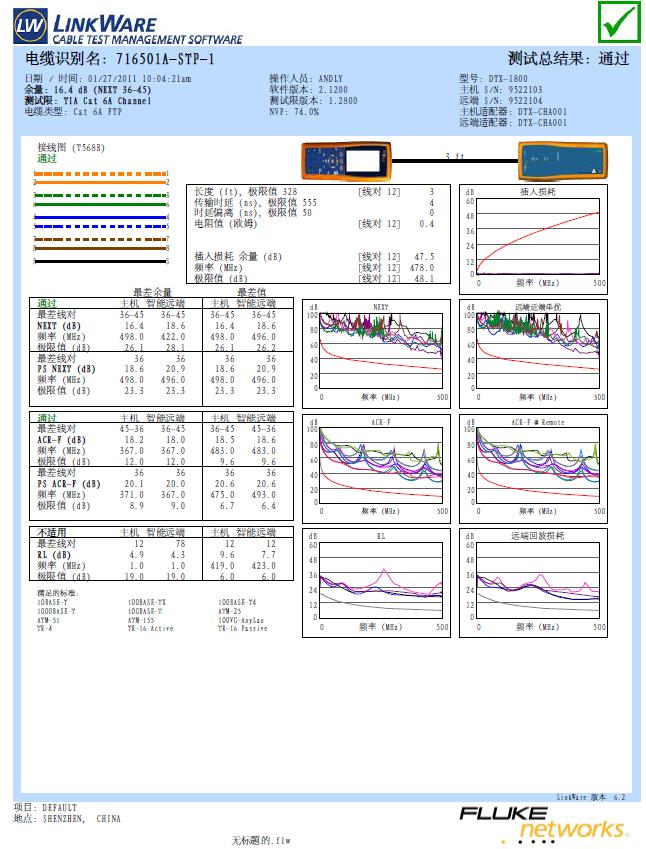The image size is (646, 849).
Task: Click the 无标题的.flw file name footer
Action: pos(260,841)
